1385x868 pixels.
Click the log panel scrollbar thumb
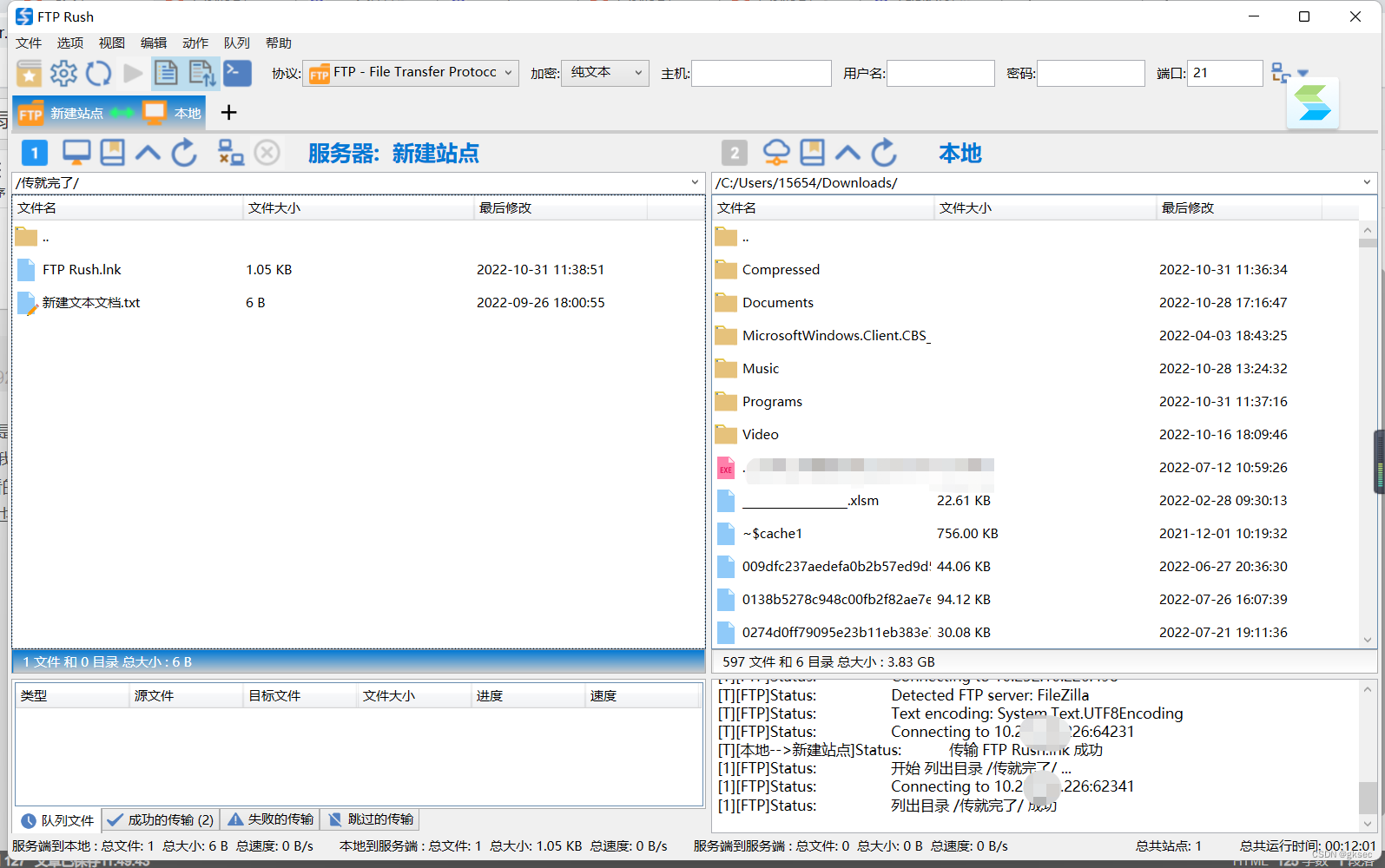tap(1368, 799)
